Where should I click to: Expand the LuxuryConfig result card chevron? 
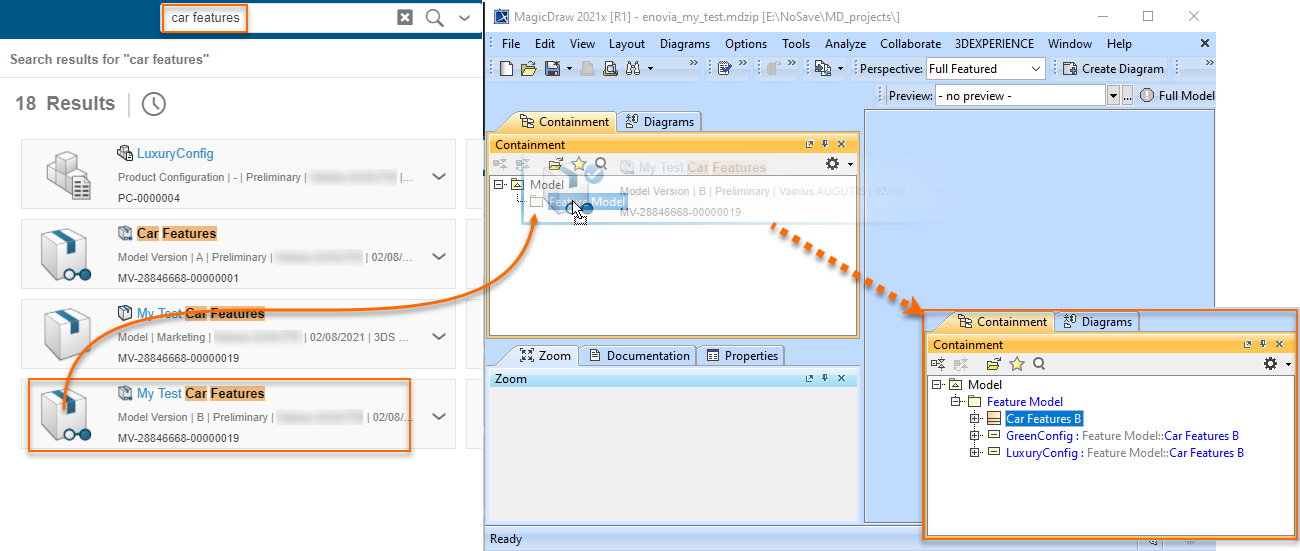[x=438, y=177]
